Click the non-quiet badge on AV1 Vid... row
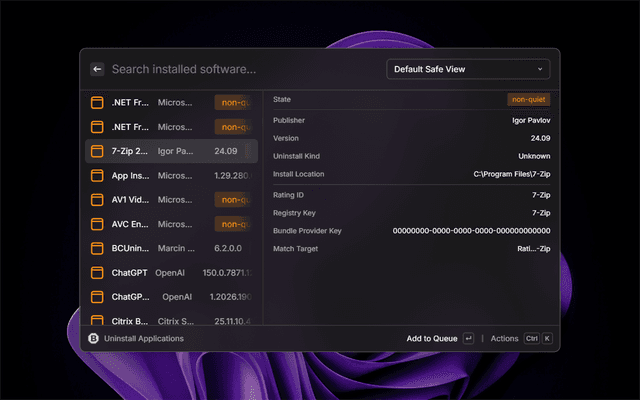This screenshot has height=400, width=640. coord(233,200)
